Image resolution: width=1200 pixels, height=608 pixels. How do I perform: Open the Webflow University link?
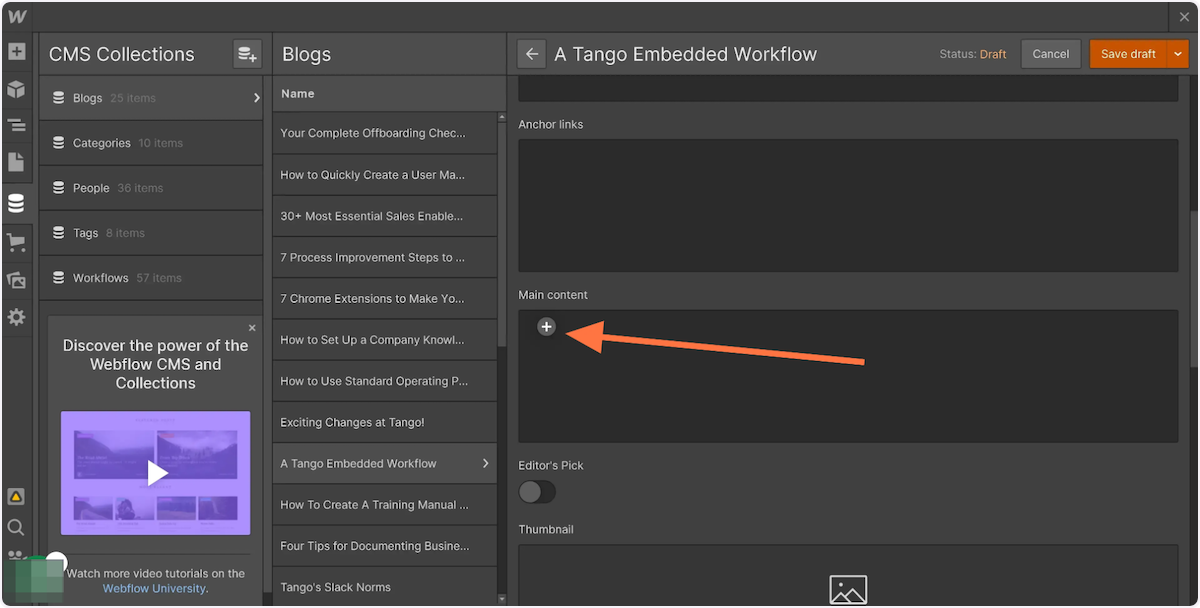(x=154, y=588)
